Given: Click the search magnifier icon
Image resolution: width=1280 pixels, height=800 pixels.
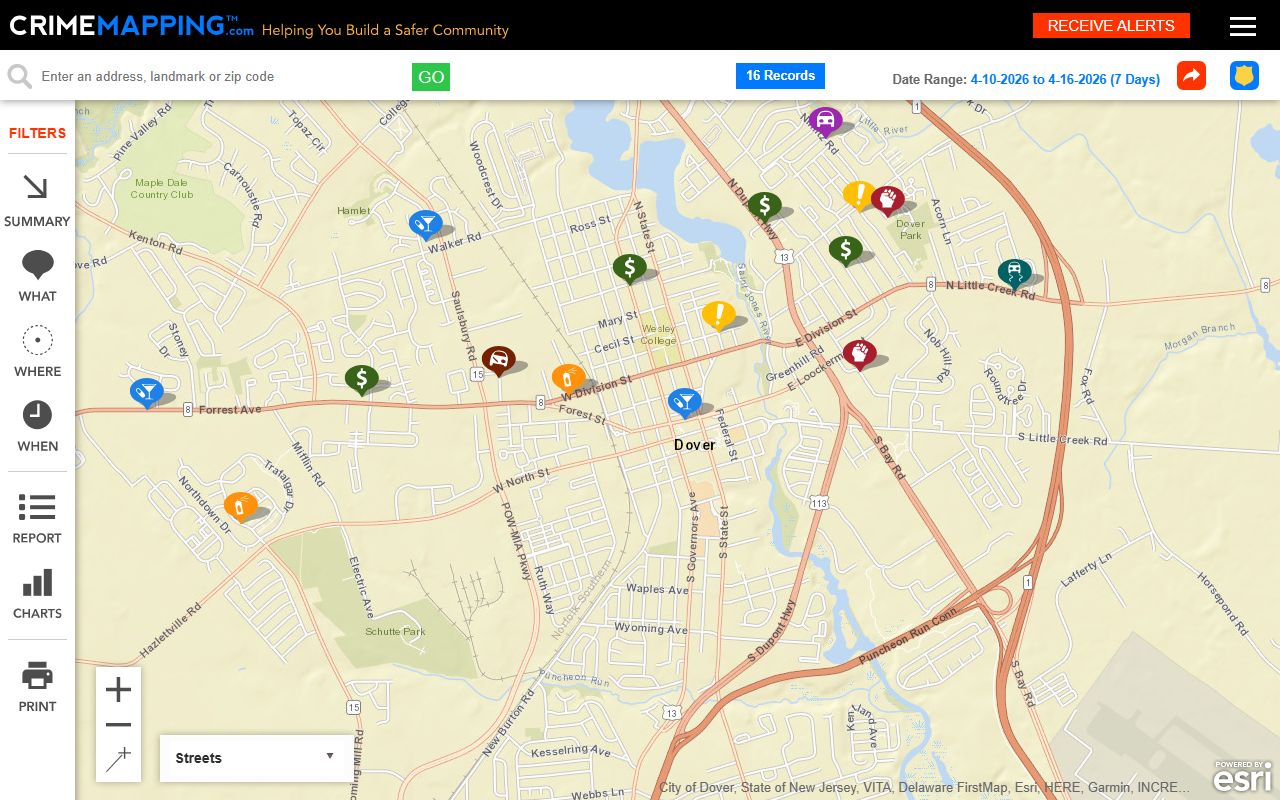Looking at the screenshot, I should pyautogui.click(x=19, y=77).
